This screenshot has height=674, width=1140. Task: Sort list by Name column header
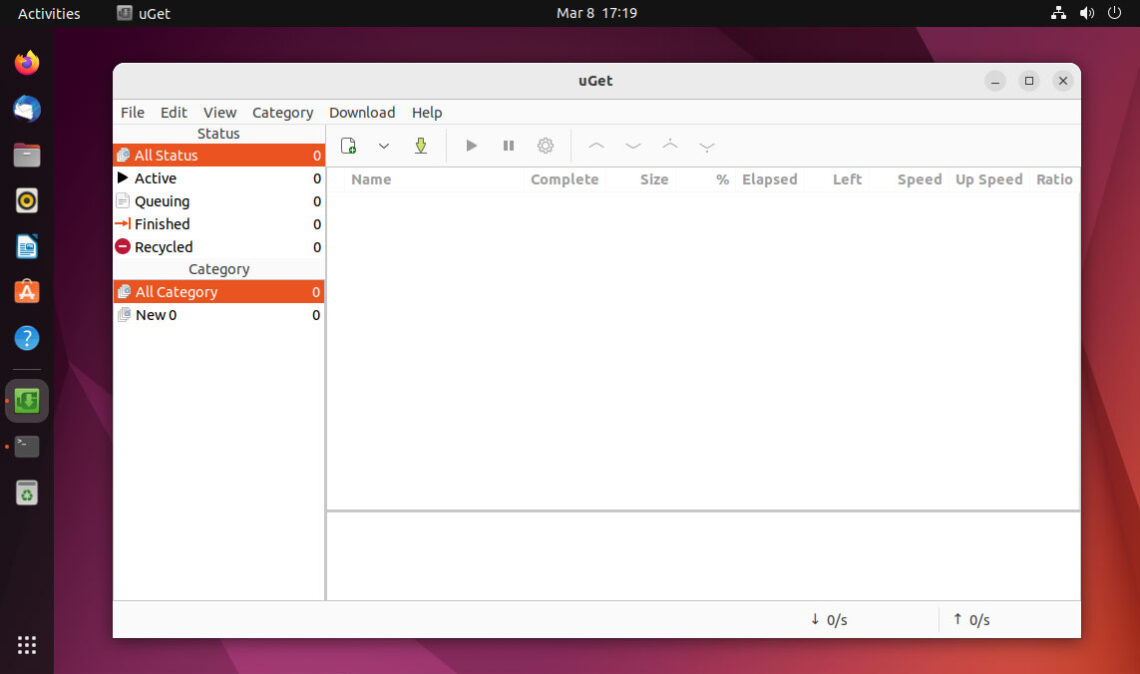tap(371, 180)
